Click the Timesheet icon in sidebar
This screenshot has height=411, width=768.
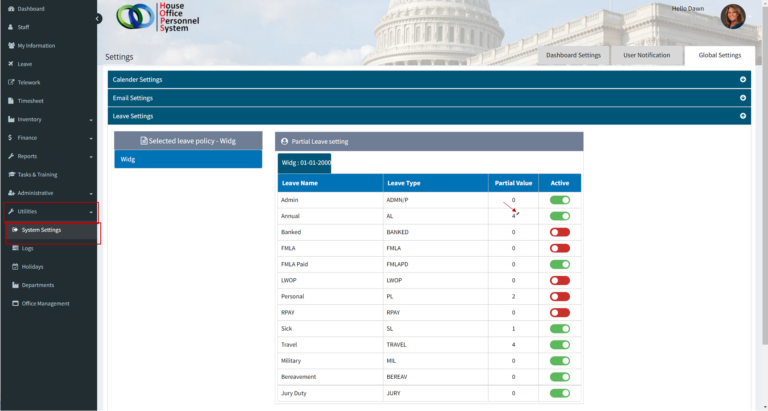[11, 101]
